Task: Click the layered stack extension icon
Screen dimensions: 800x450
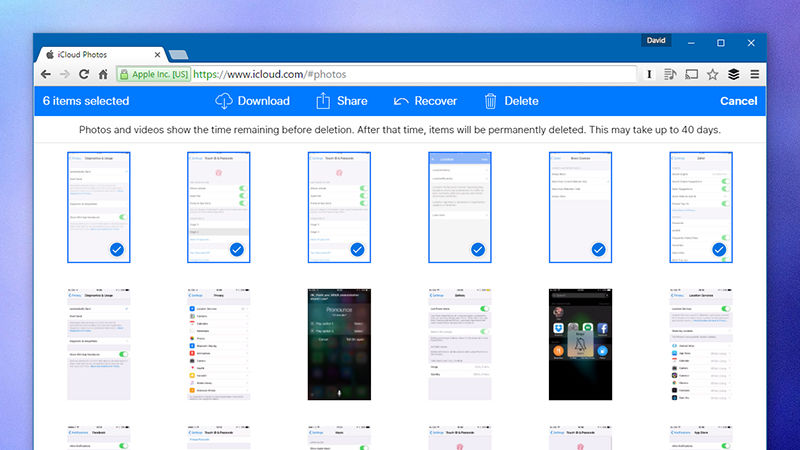Action: [733, 74]
